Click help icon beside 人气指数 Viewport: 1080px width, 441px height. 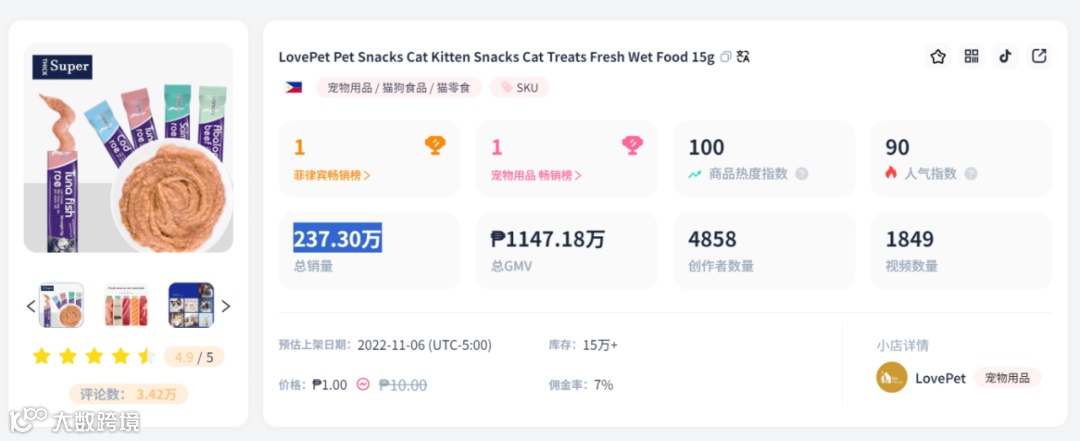[969, 174]
